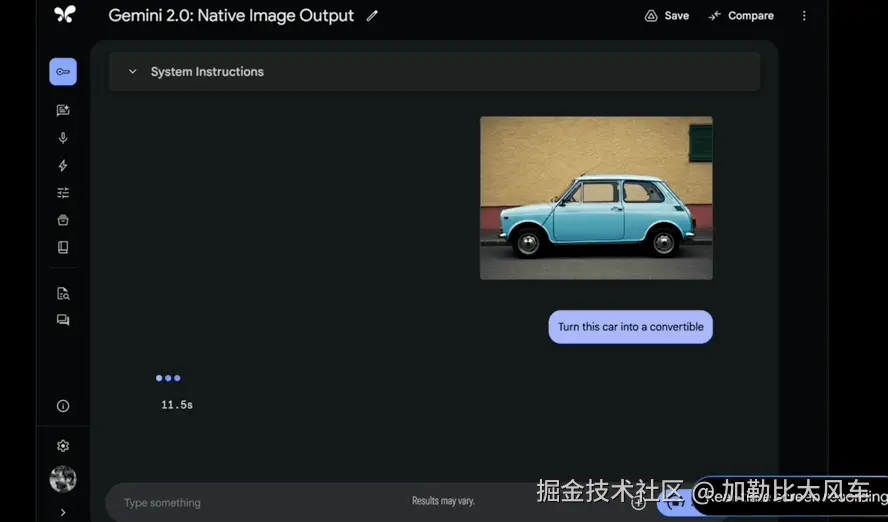Expand the System Instructions panel chevron
Screen dimensions: 888x522
133,72
